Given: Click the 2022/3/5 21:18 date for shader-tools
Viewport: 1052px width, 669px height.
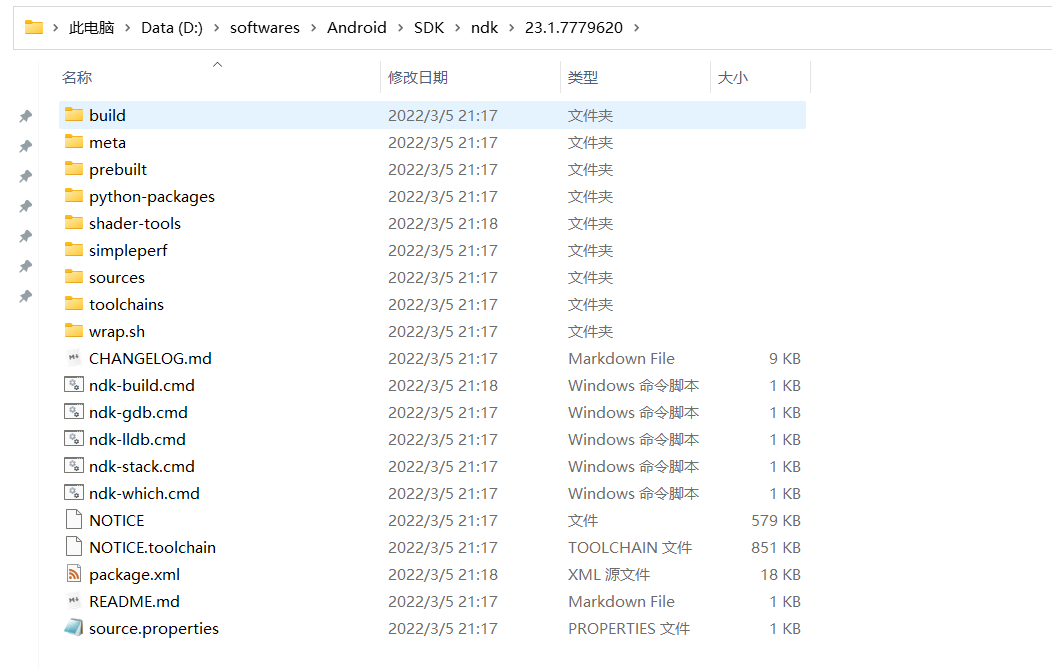Looking at the screenshot, I should [443, 223].
